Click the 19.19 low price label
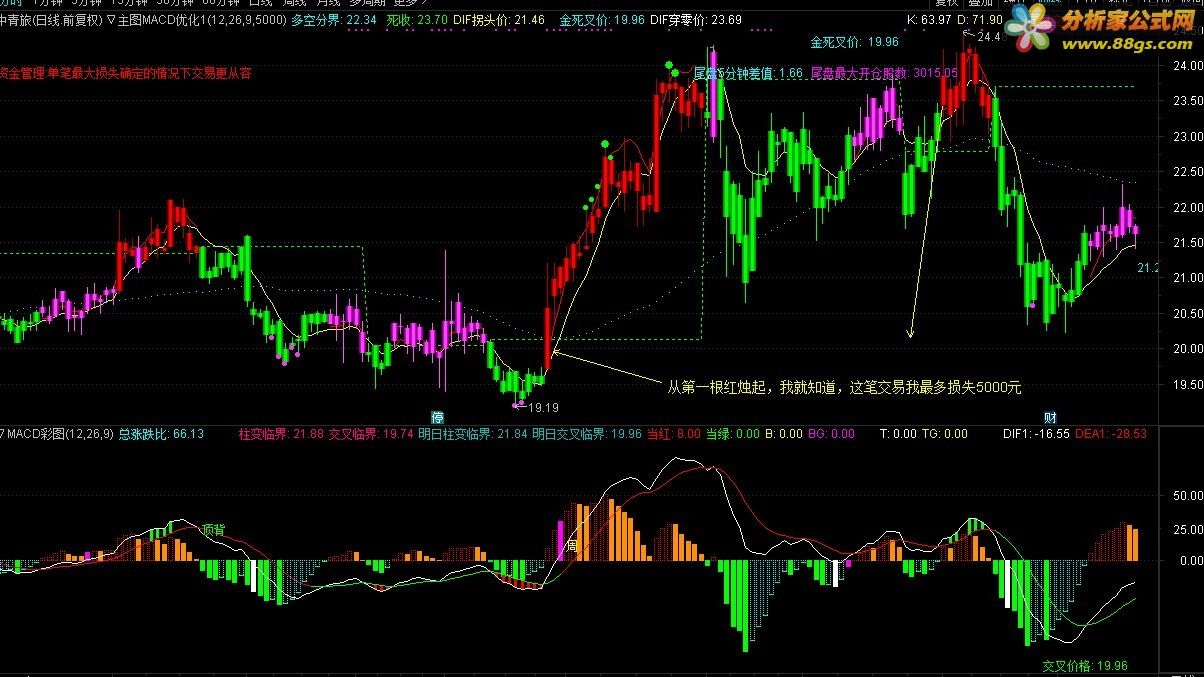 (542, 407)
